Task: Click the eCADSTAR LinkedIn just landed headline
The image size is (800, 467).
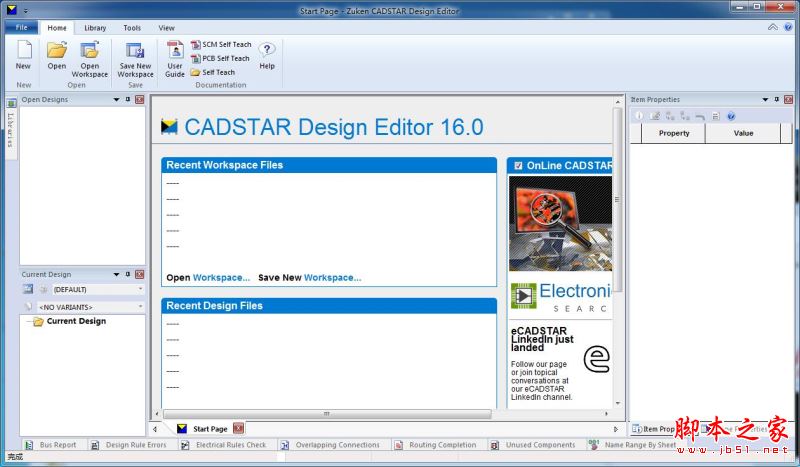Action: coord(542,339)
